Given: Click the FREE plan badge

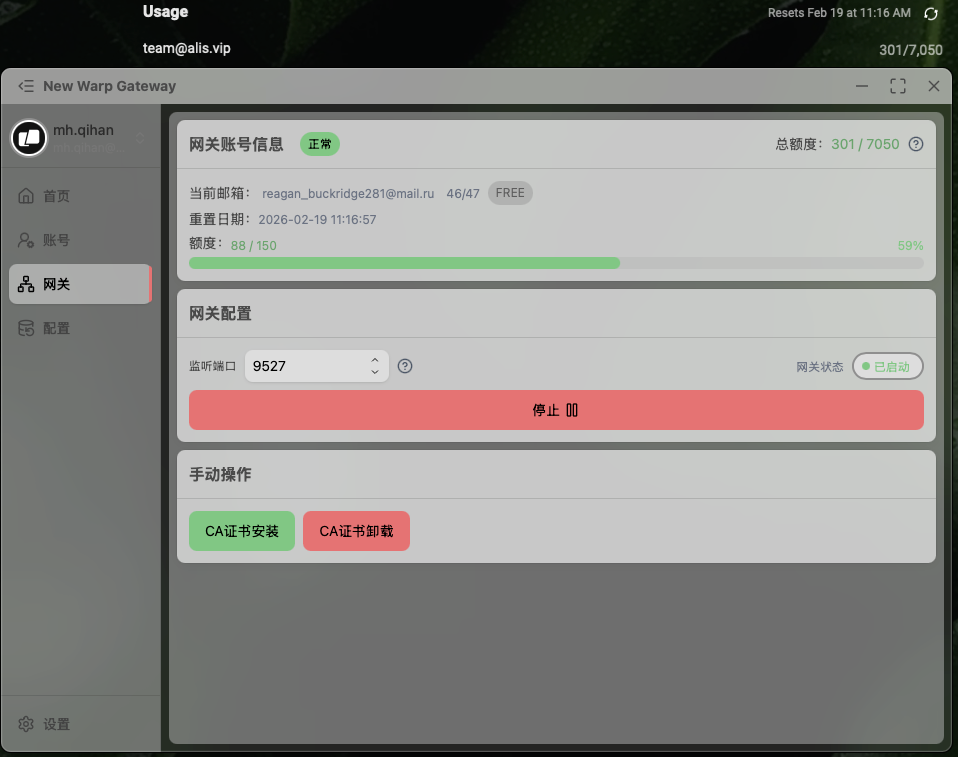Looking at the screenshot, I should (x=510, y=193).
